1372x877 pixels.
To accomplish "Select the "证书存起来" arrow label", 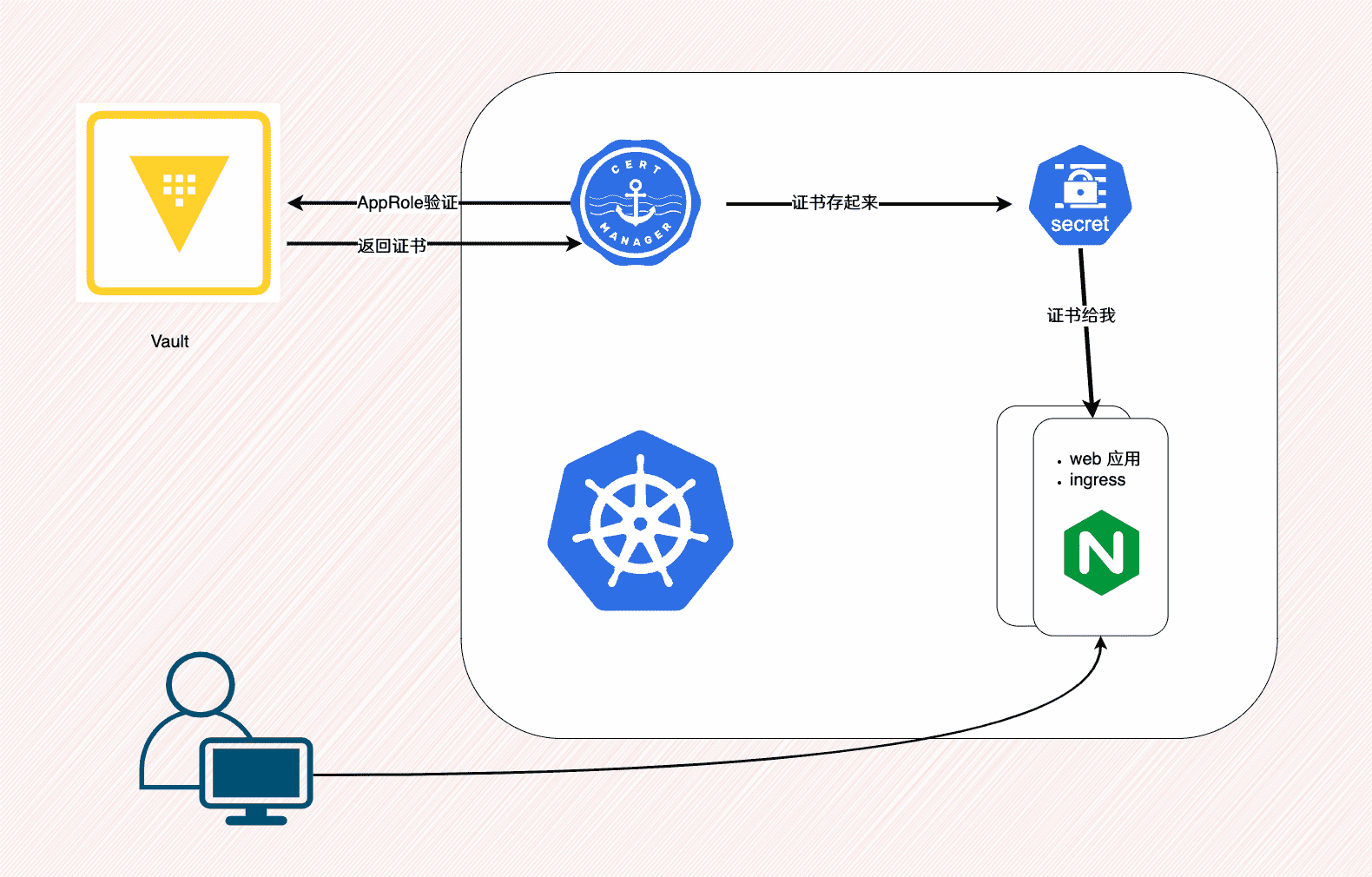I will click(834, 202).
